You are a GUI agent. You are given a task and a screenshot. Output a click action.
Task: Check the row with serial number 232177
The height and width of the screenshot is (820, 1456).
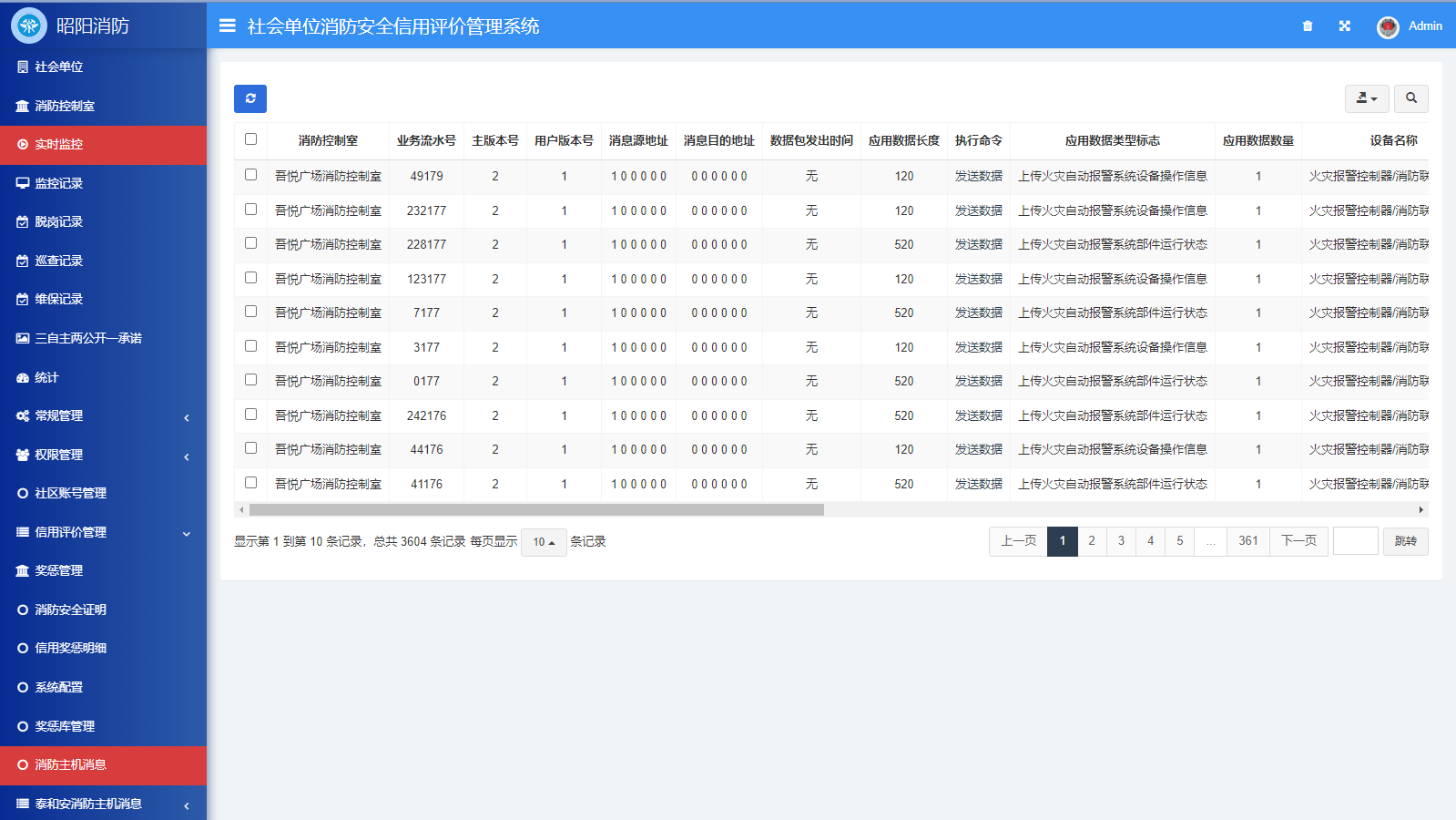250,209
